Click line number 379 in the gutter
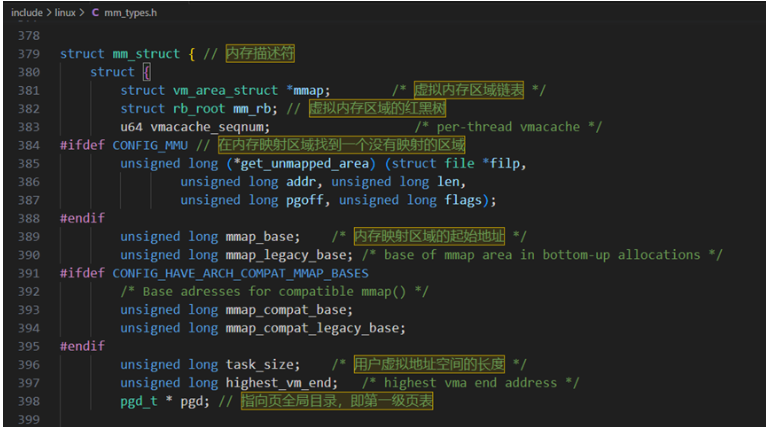Screen dimensions: 766x427 click(x=29, y=54)
